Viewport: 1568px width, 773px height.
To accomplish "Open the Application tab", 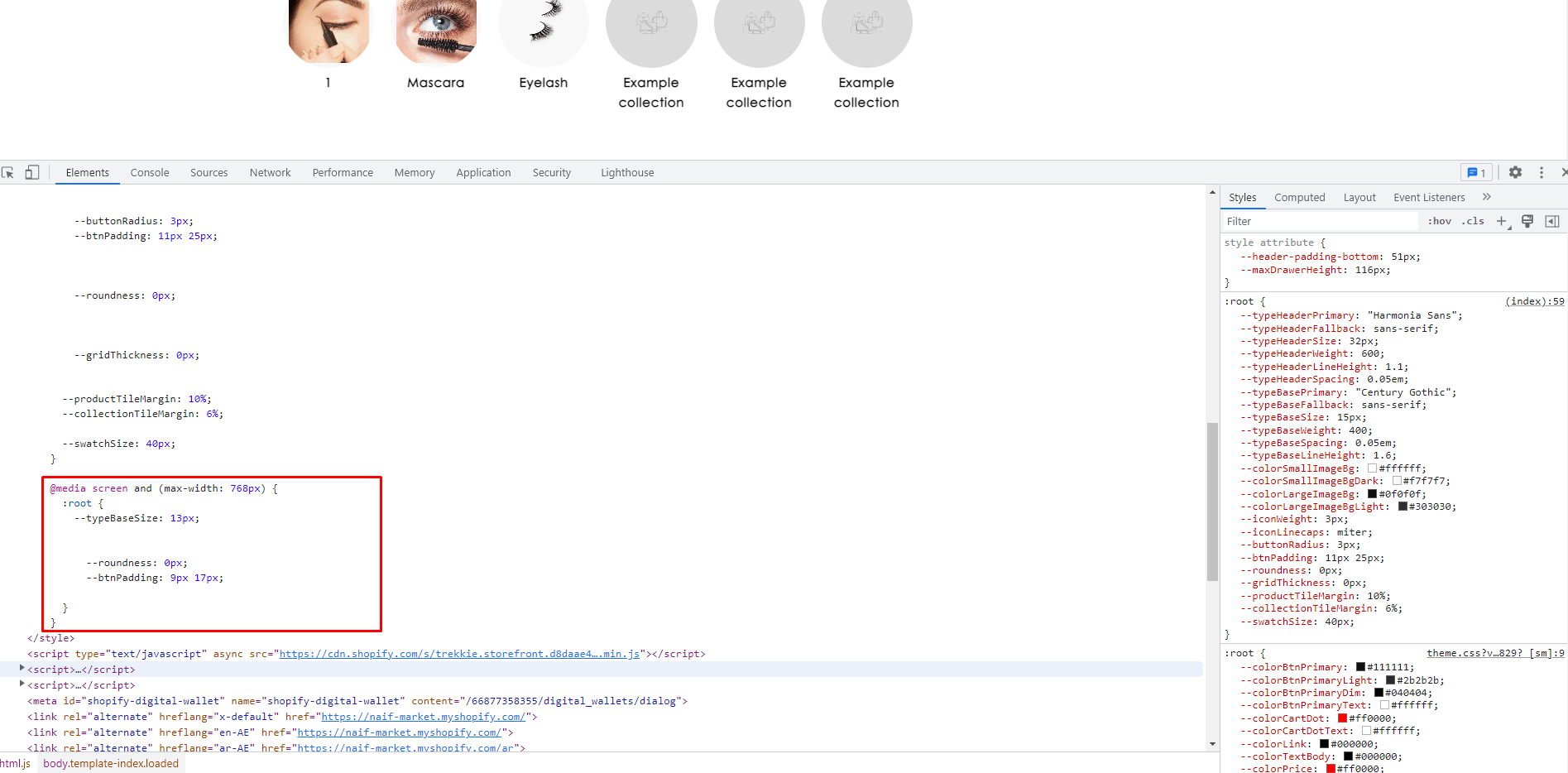I will pos(483,172).
